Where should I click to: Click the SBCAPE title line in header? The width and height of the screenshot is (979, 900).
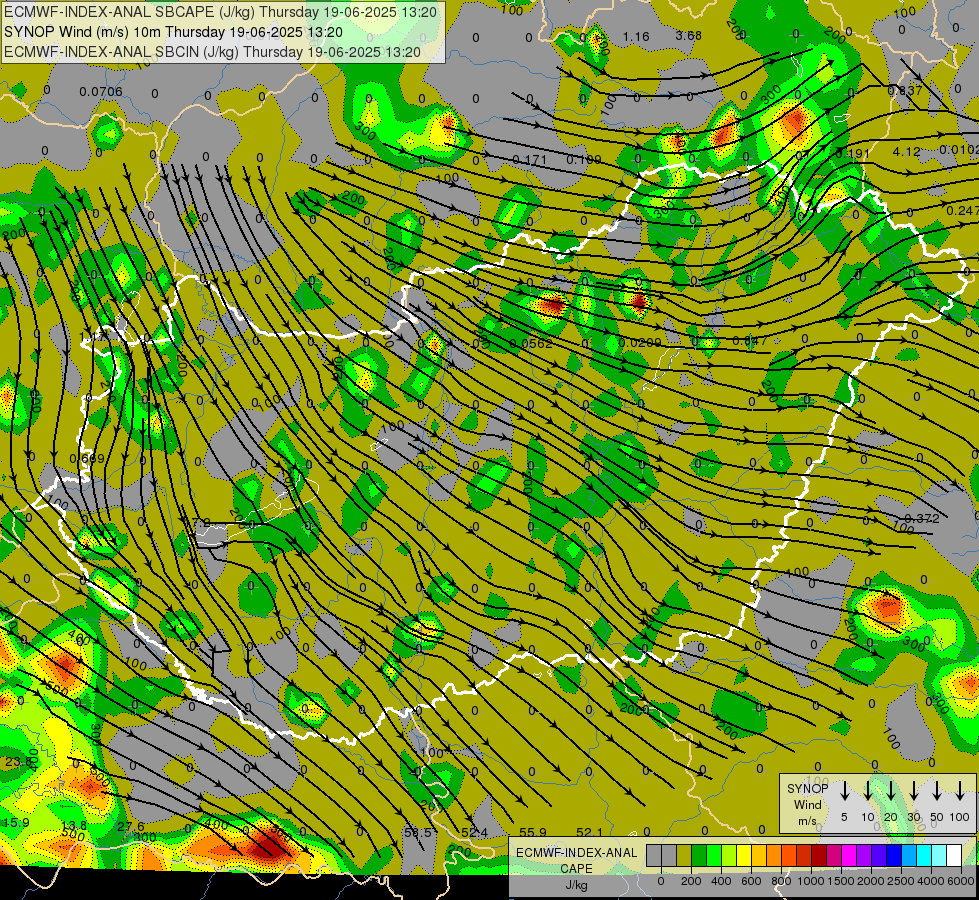tap(220, 12)
